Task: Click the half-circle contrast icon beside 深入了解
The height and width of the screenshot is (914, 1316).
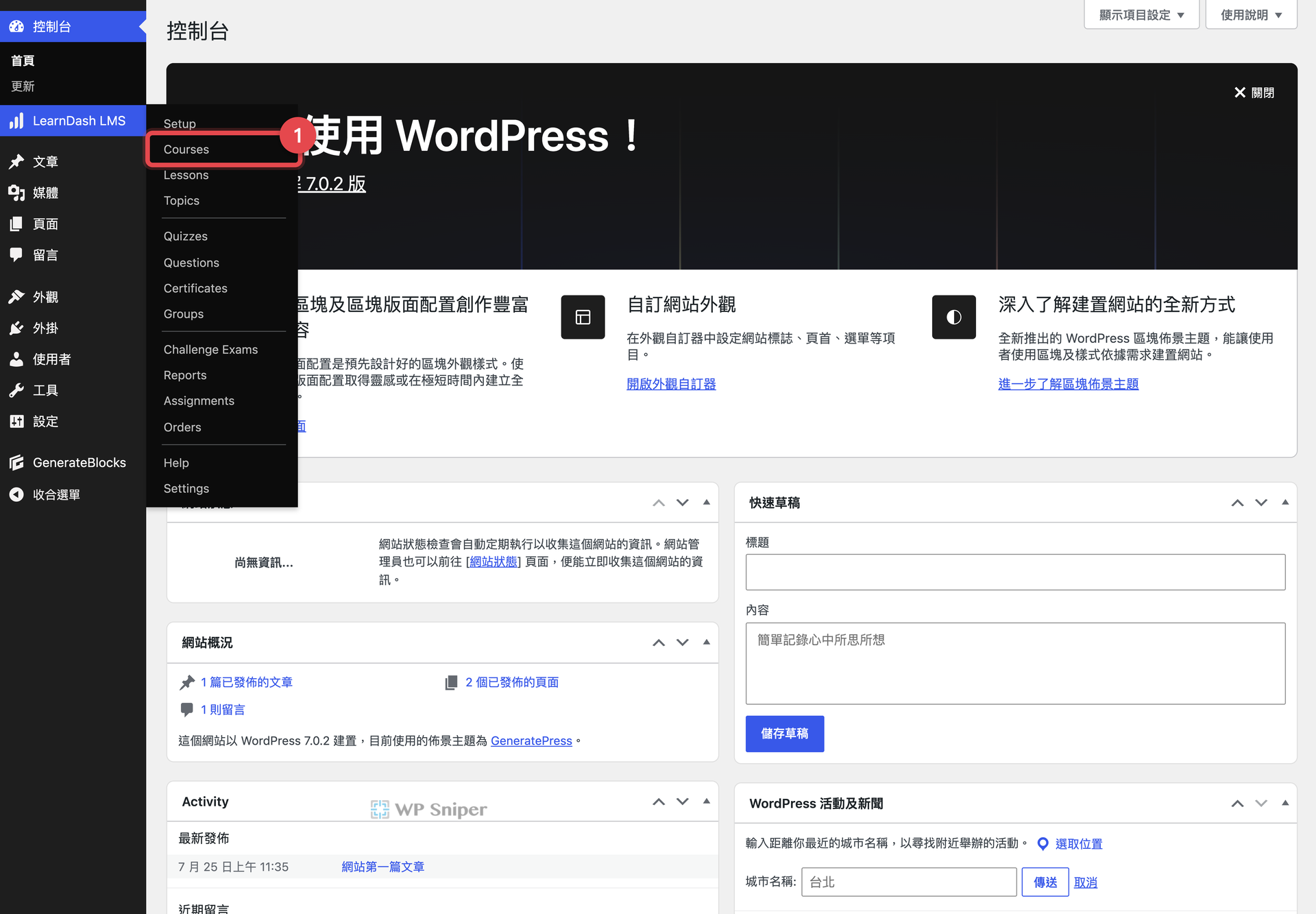Action: pos(953,317)
